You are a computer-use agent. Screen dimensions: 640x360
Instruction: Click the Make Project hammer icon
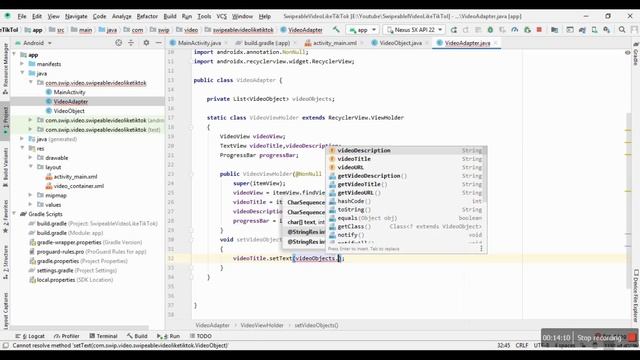(336, 30)
